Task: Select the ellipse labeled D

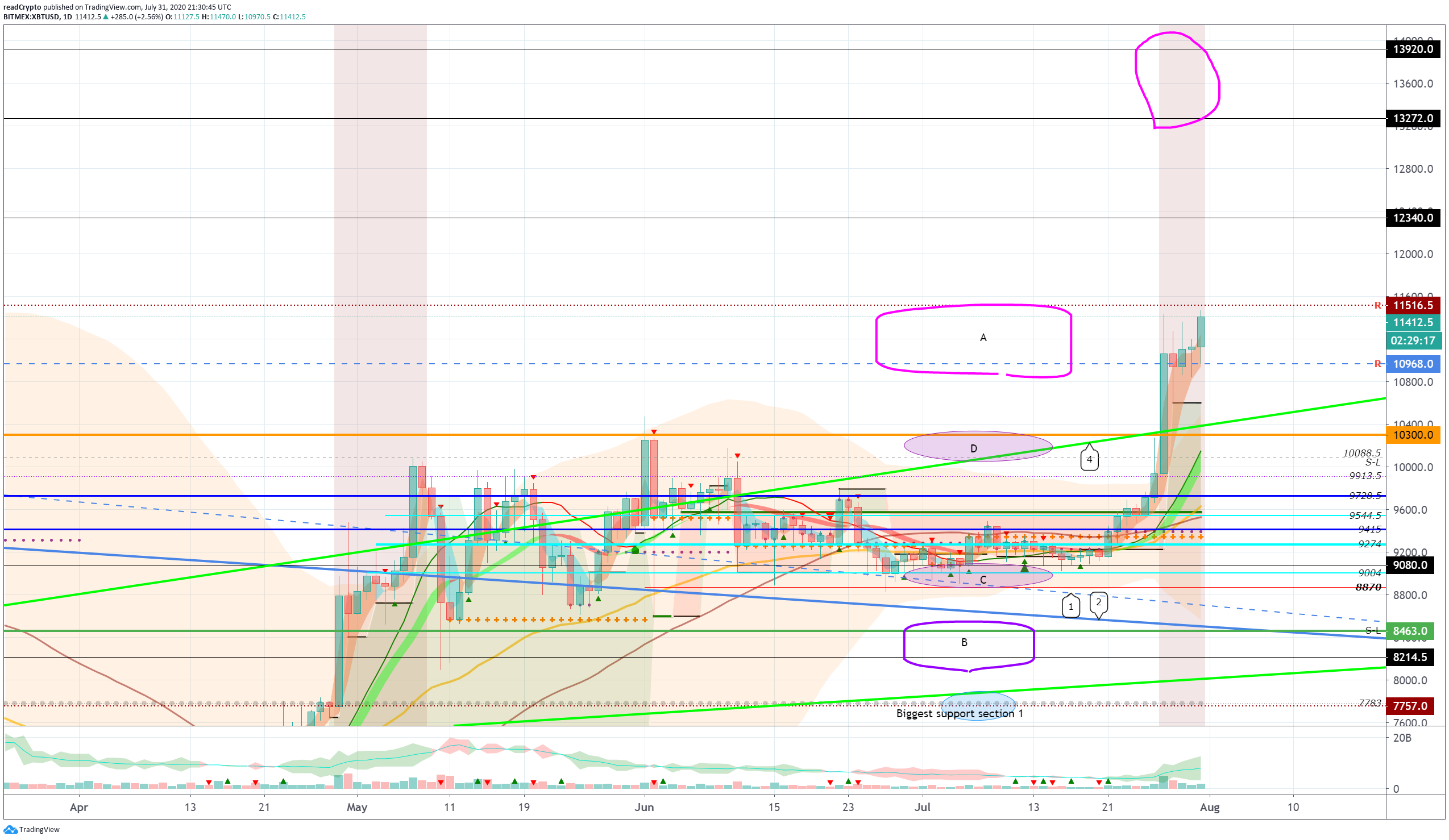Action: (978, 446)
